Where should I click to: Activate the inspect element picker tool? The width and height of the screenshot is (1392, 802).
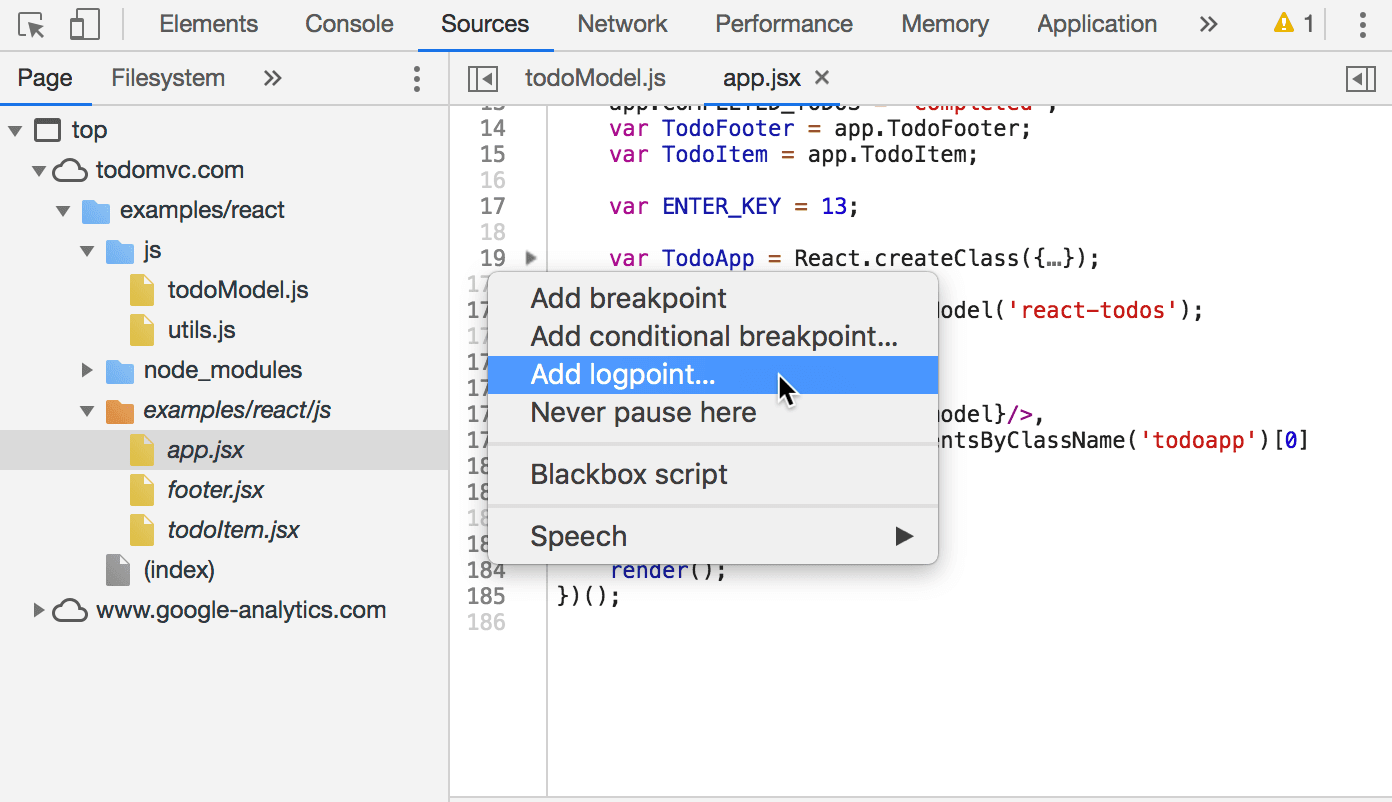(30, 24)
